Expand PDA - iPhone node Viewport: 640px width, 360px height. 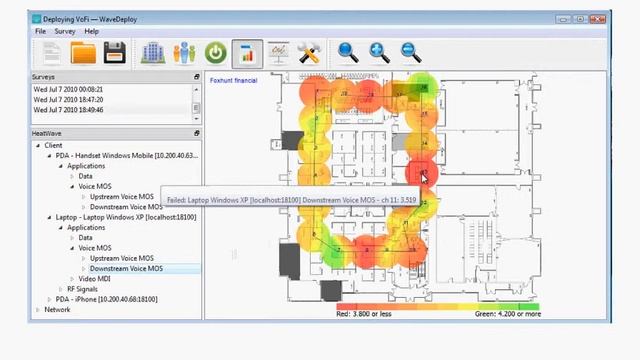[49, 299]
